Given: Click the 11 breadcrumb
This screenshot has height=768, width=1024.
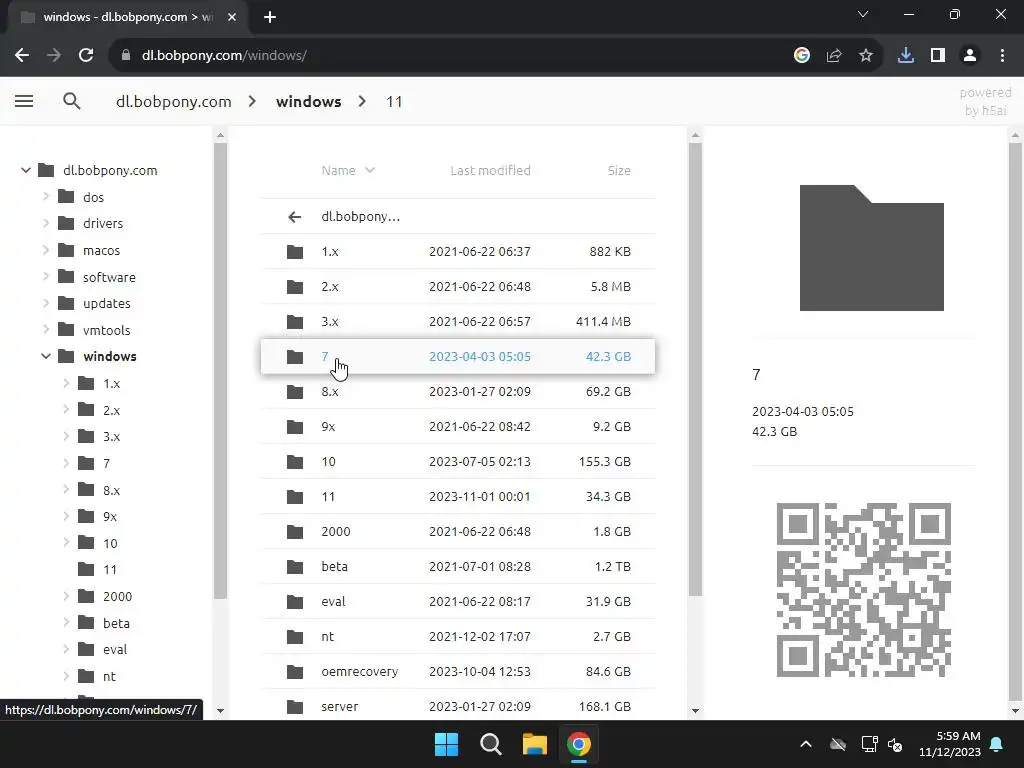Looking at the screenshot, I should click(394, 101).
